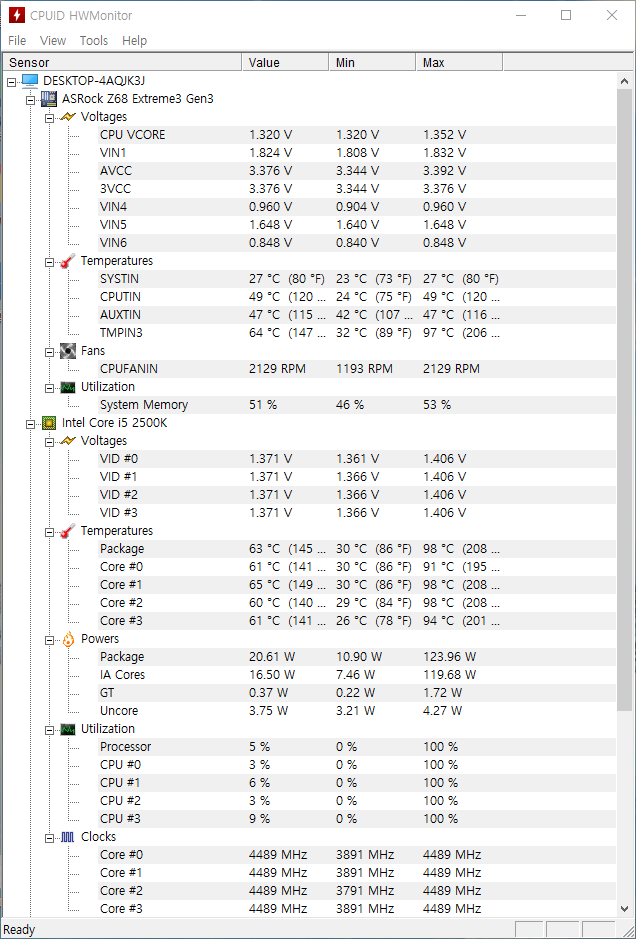The height and width of the screenshot is (939, 636).
Task: Click the 123.96 W max package power value
Action: (449, 657)
